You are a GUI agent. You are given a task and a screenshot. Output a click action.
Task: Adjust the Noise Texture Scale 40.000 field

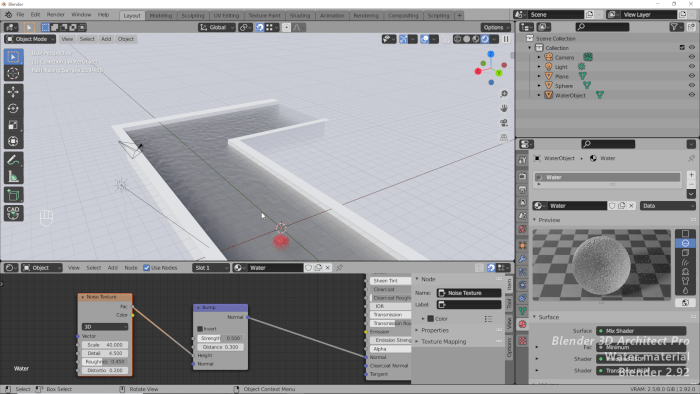pos(105,345)
